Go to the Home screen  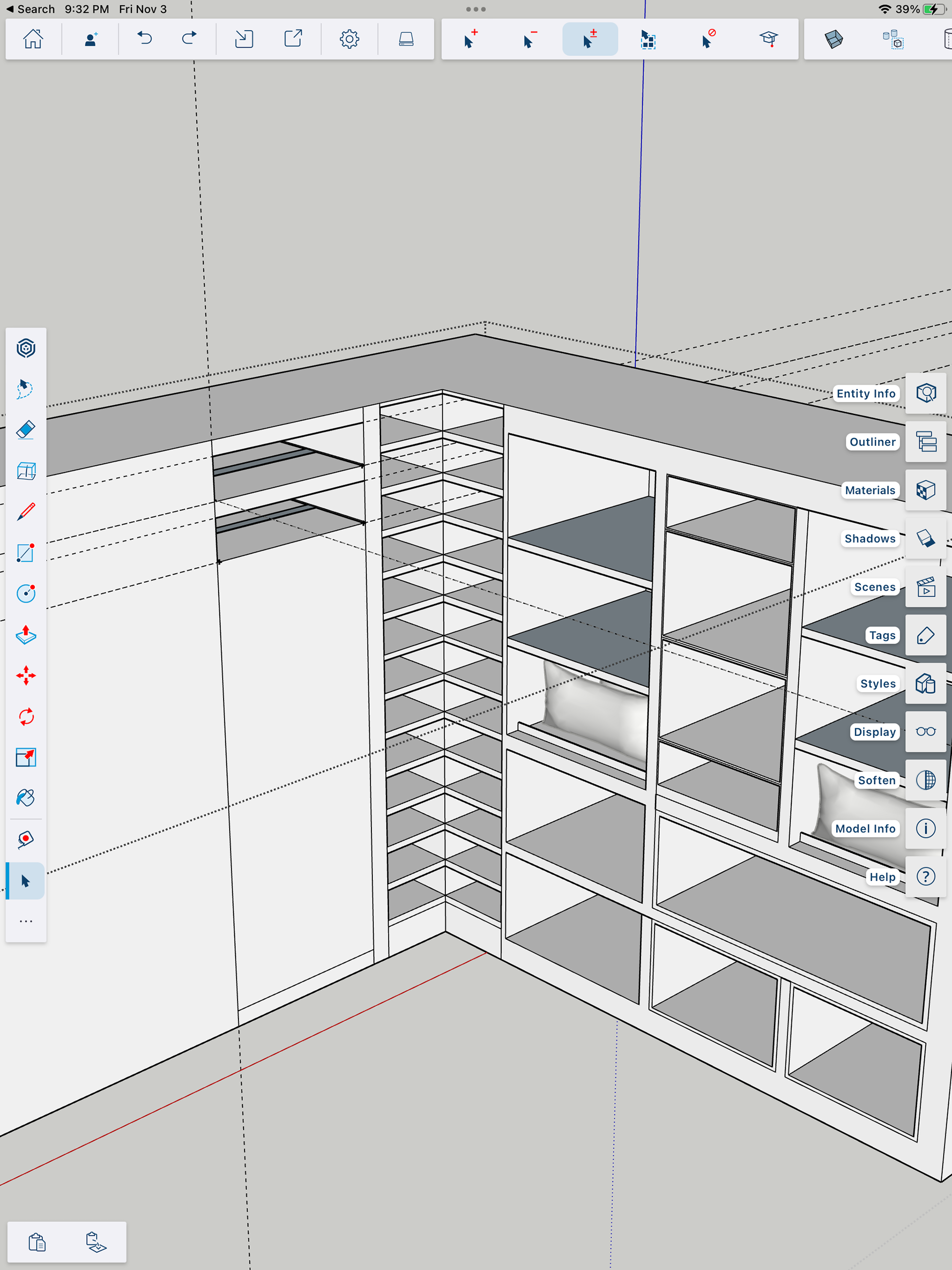pos(33,39)
